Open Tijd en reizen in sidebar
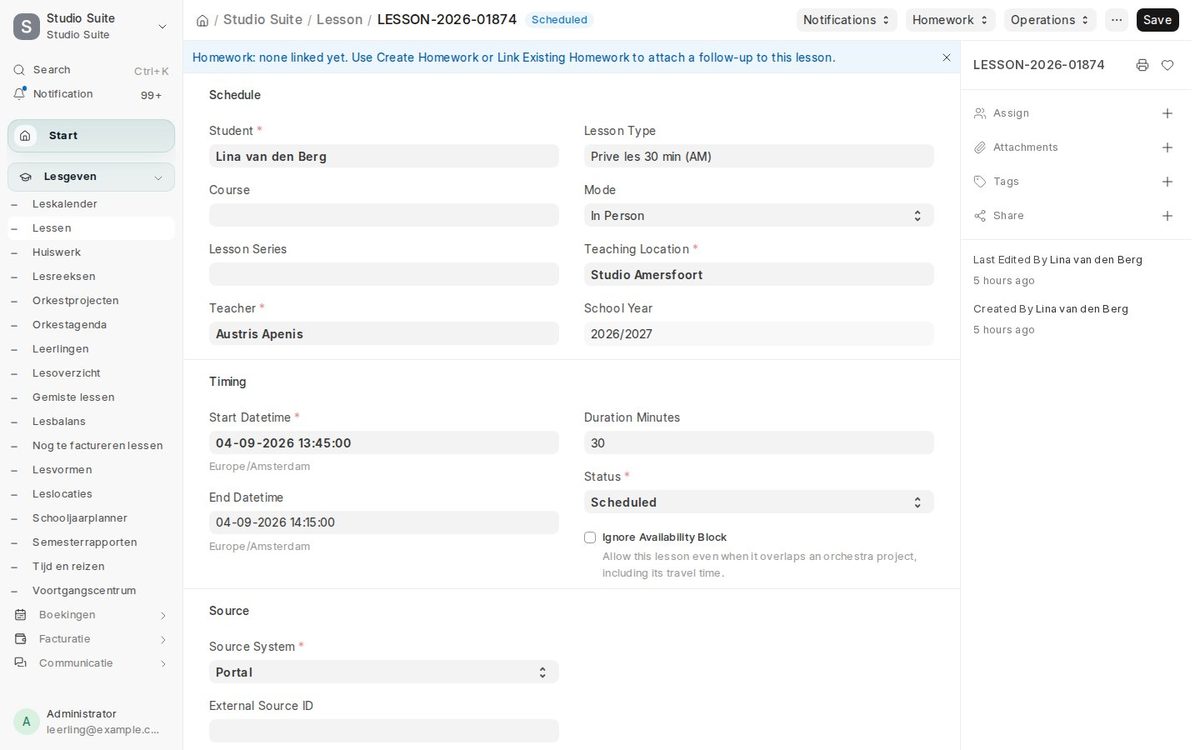The height and width of the screenshot is (750, 1200). pyautogui.click(x=68, y=567)
